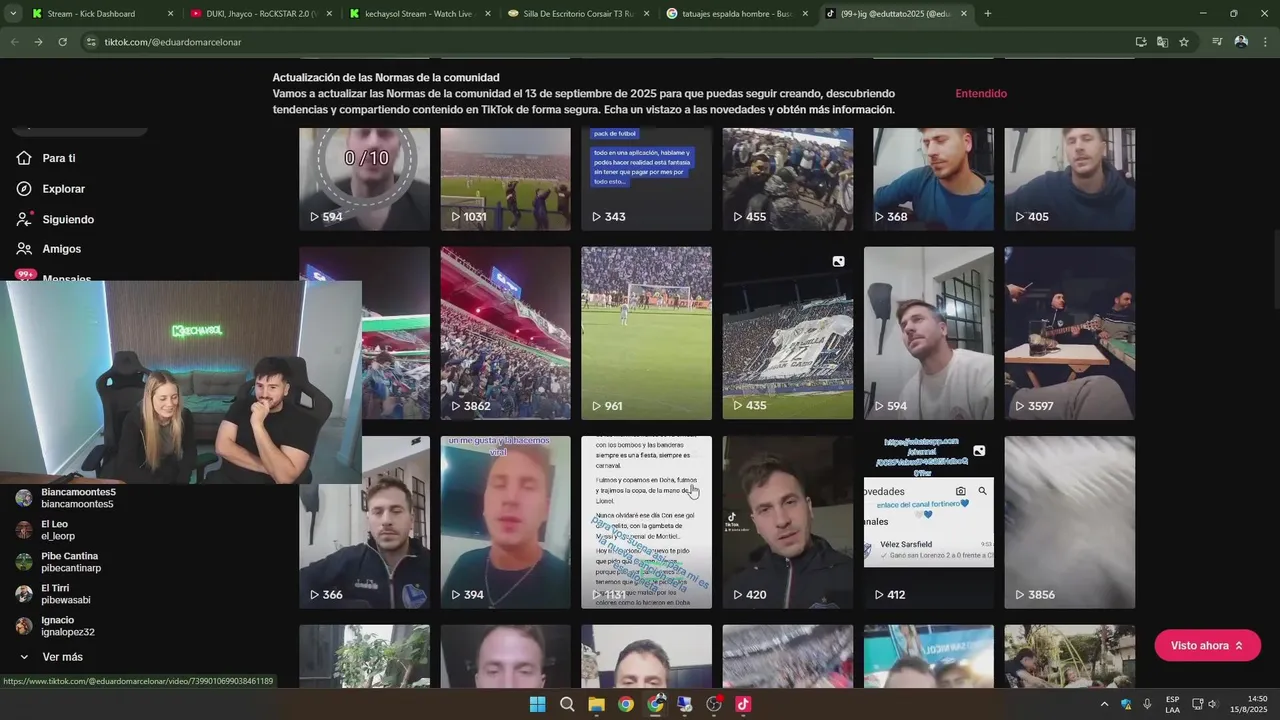Open video with 1031 views

pos(505,179)
